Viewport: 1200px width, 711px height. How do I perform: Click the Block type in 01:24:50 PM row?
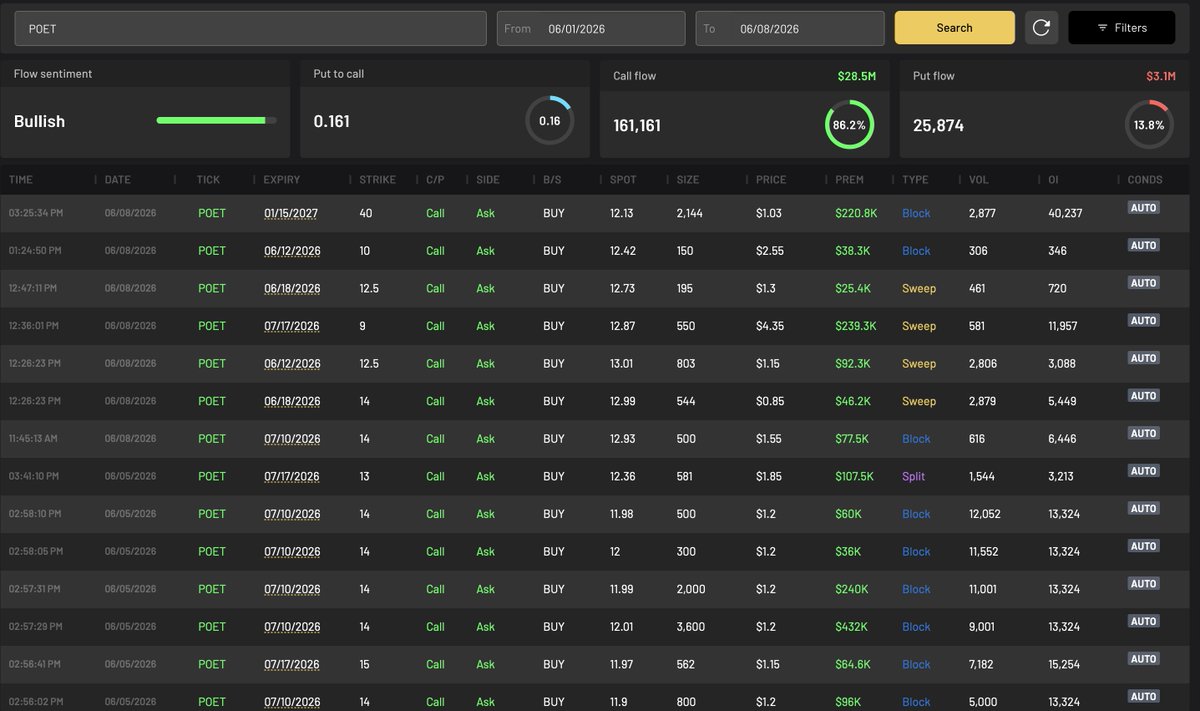point(916,251)
